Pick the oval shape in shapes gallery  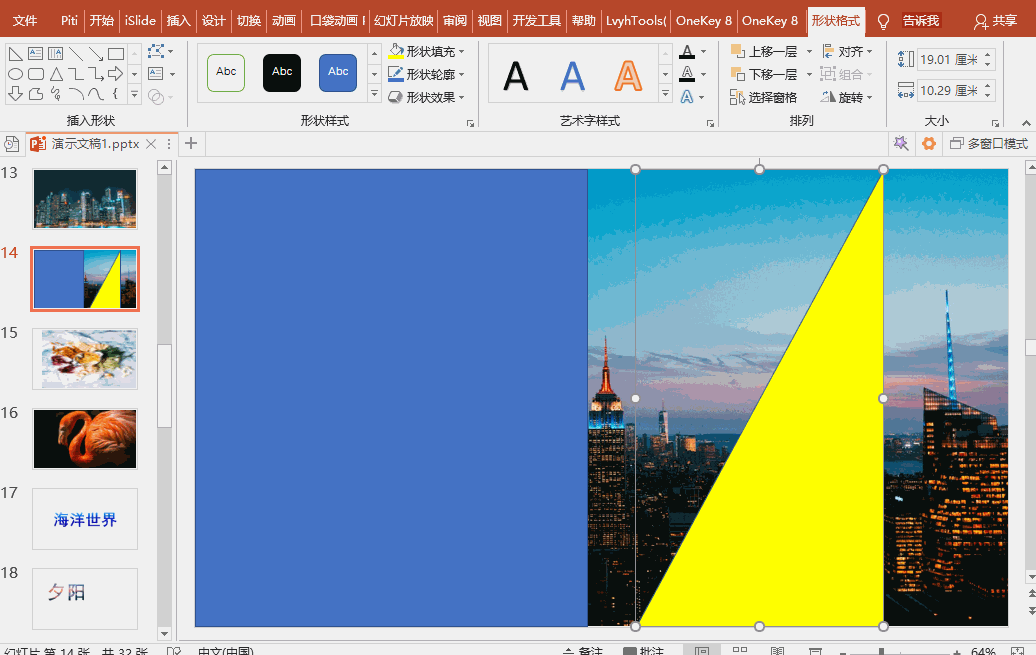pyautogui.click(x=15, y=74)
